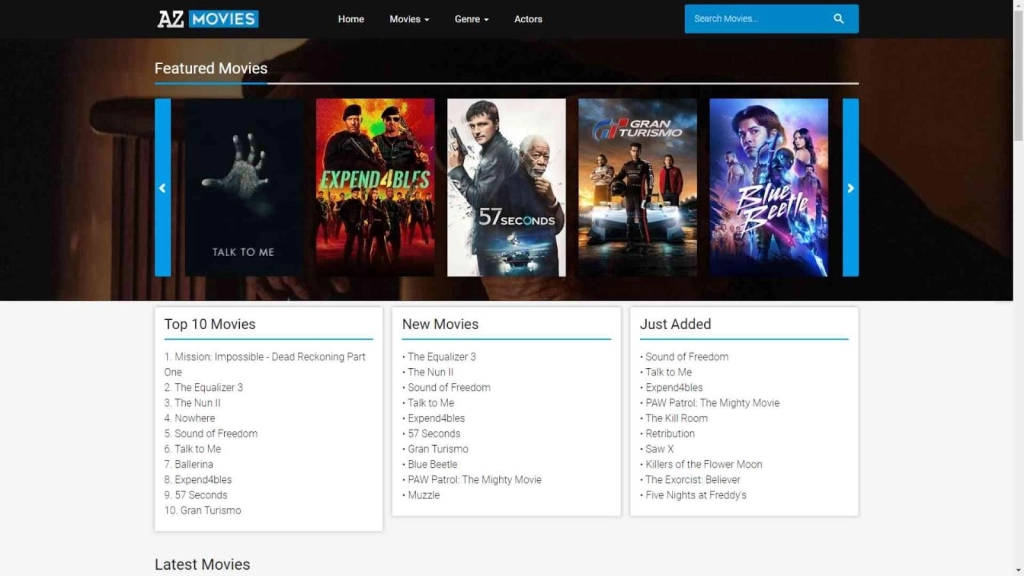Open the Actors page
This screenshot has width=1024, height=576.
click(528, 19)
